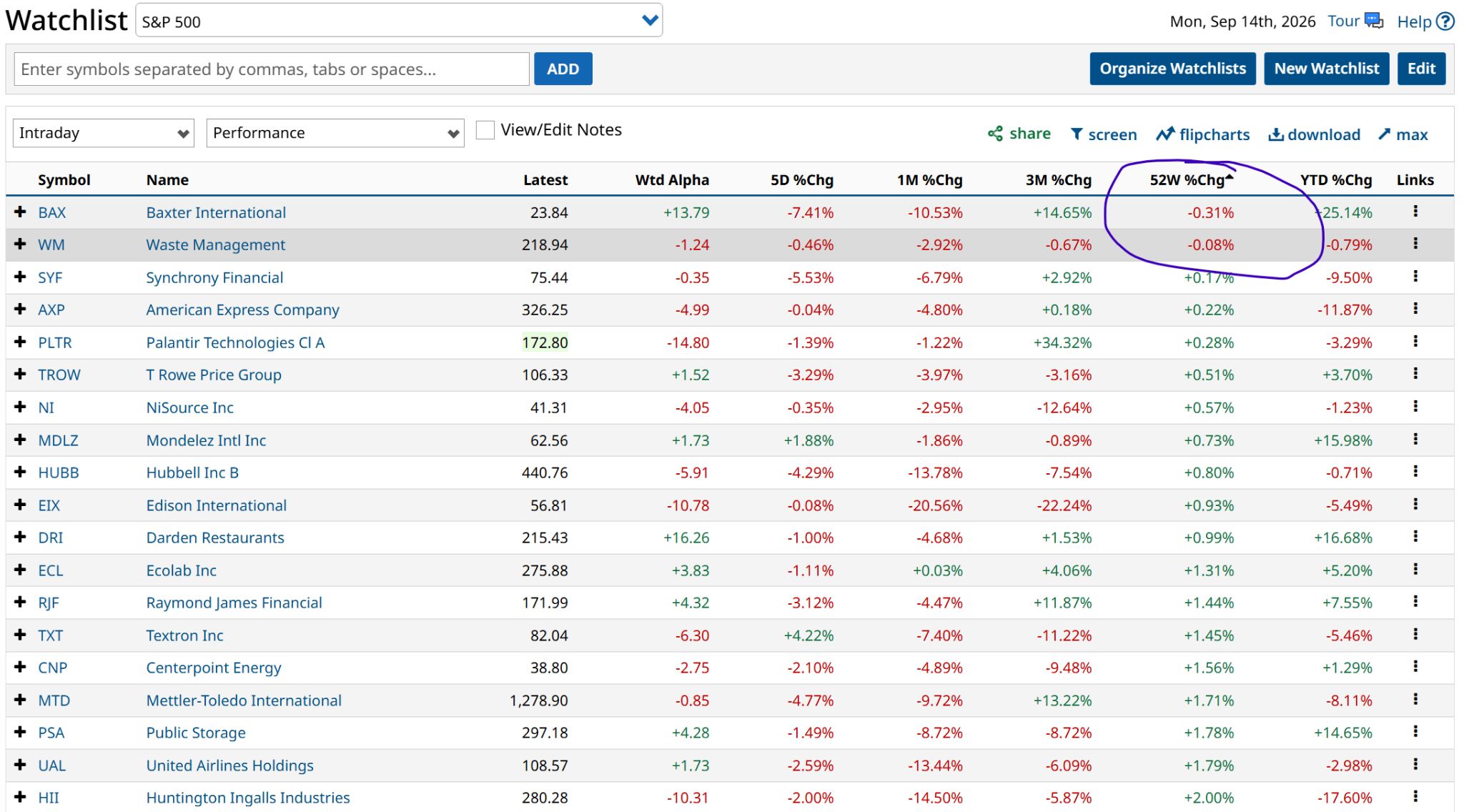Open the links menu for BAX row
This screenshot has height=812, width=1464.
click(x=1415, y=212)
